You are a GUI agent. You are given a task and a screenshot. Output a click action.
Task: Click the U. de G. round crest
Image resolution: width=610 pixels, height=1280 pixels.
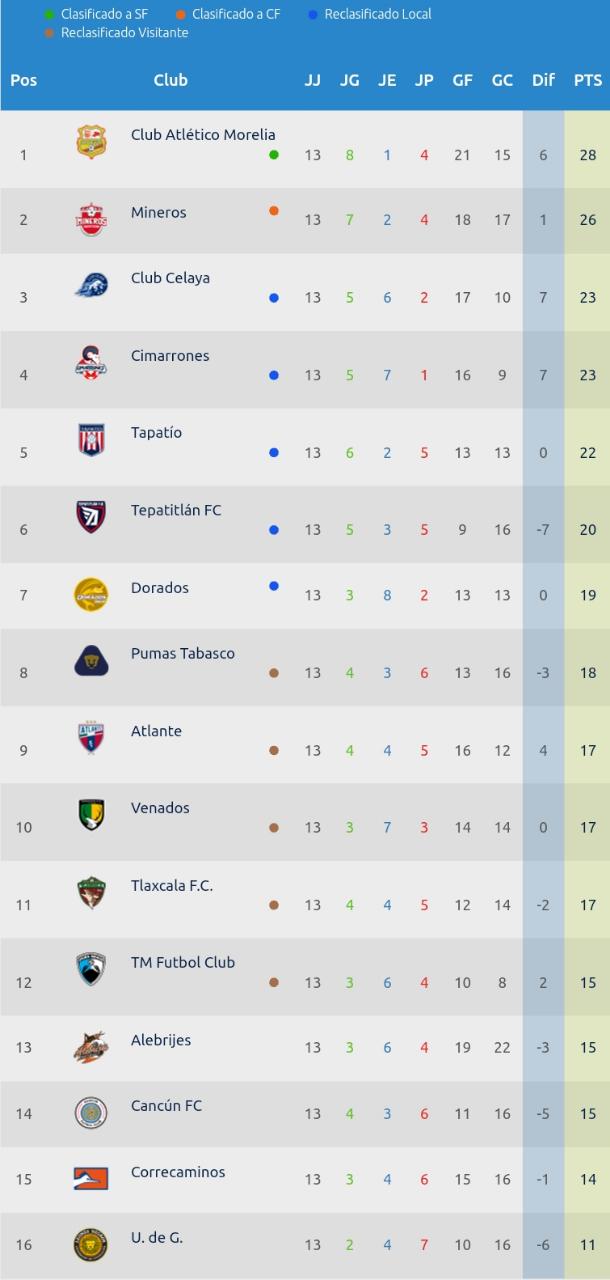[x=91, y=1244]
